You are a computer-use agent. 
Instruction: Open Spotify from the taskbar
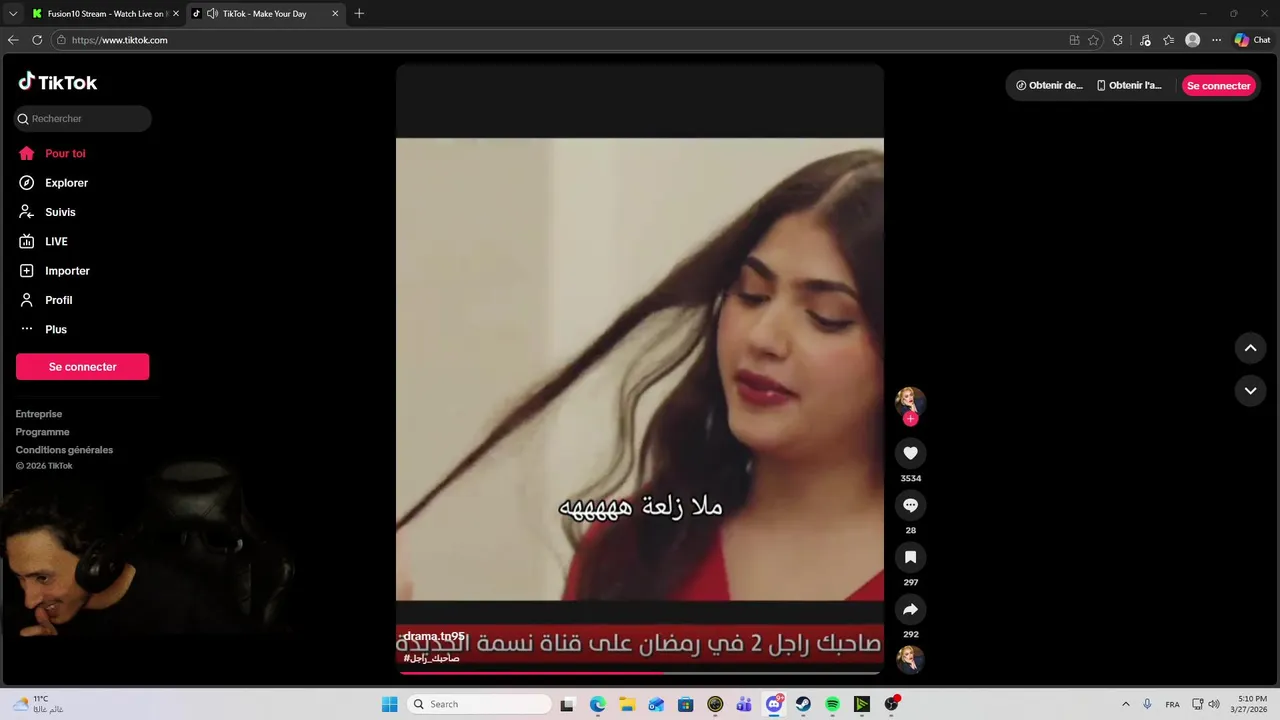point(832,704)
